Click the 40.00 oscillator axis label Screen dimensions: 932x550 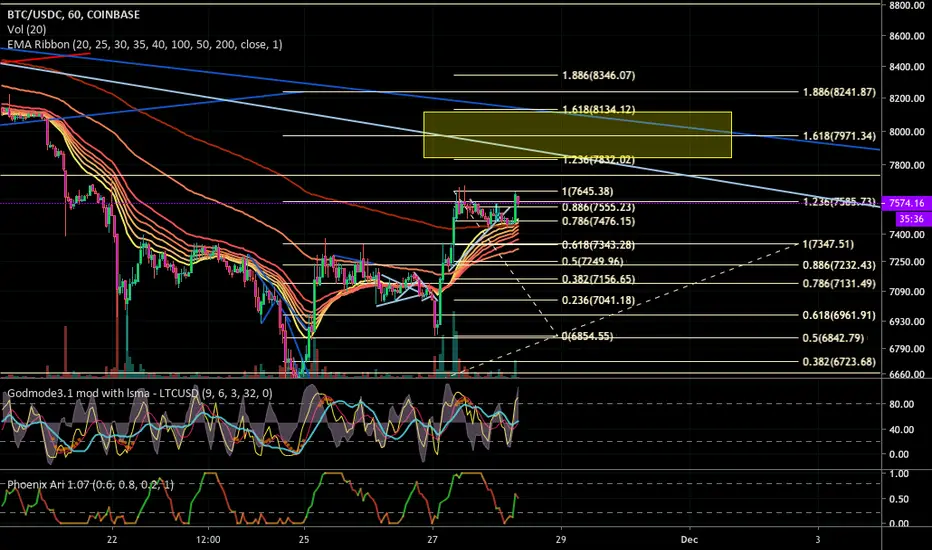pyautogui.click(x=902, y=429)
